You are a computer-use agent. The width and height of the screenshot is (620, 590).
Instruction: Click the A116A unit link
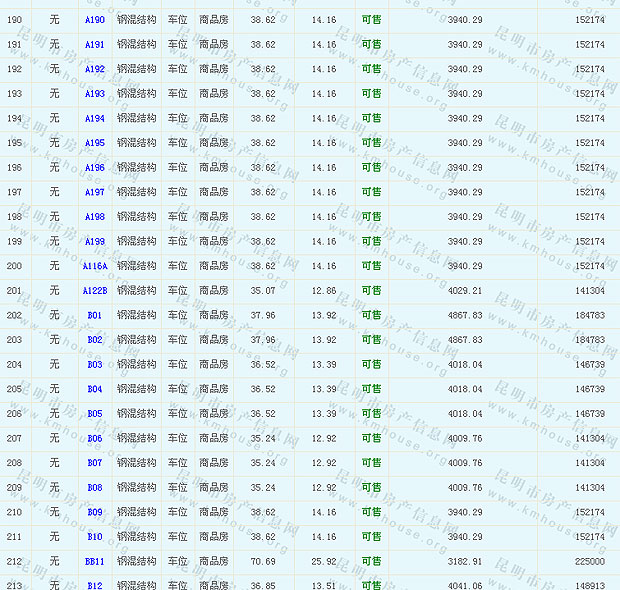pos(95,266)
